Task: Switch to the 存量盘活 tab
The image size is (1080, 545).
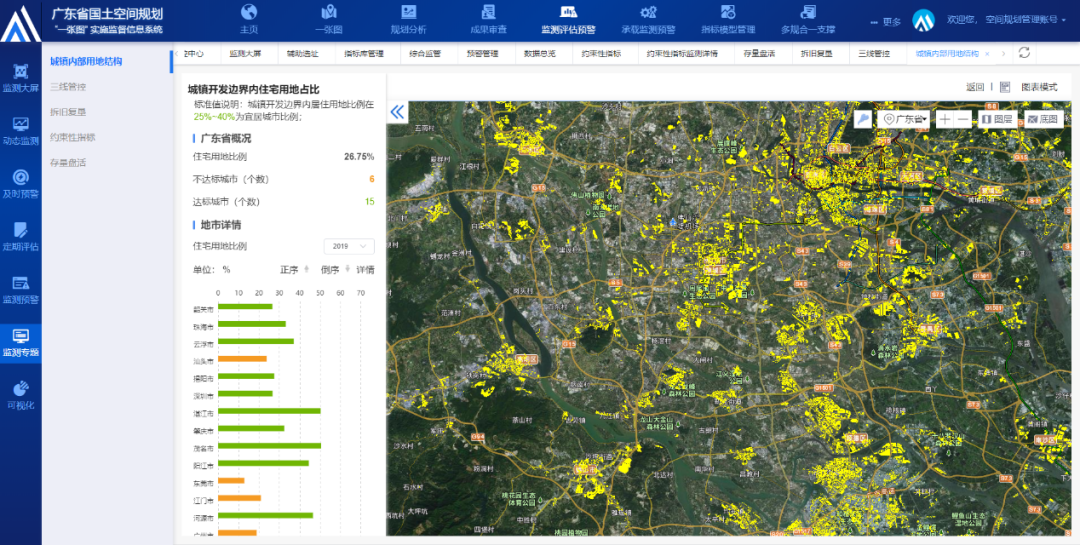Action: (x=759, y=54)
